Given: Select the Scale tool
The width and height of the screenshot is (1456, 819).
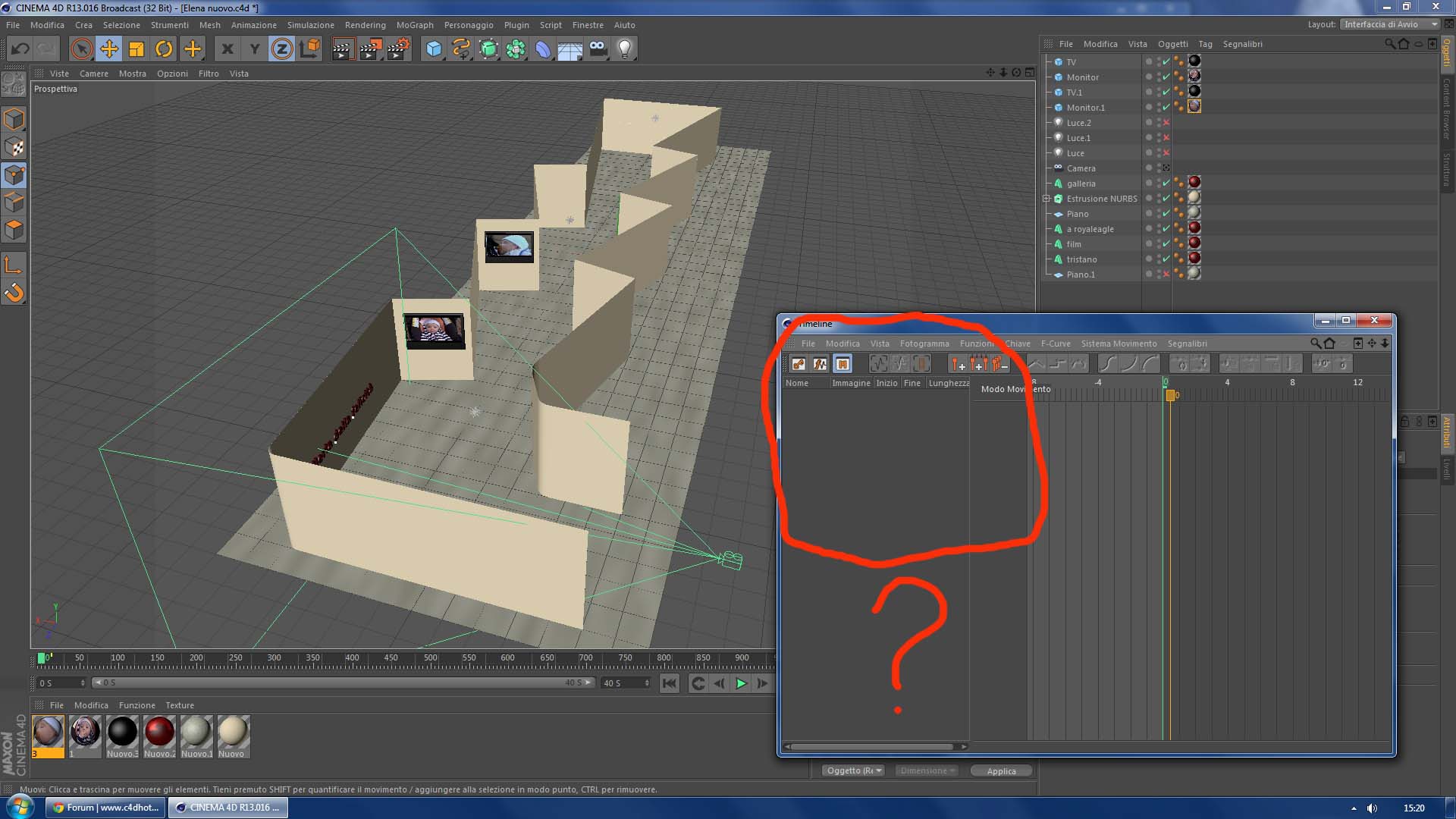Looking at the screenshot, I should click(136, 49).
